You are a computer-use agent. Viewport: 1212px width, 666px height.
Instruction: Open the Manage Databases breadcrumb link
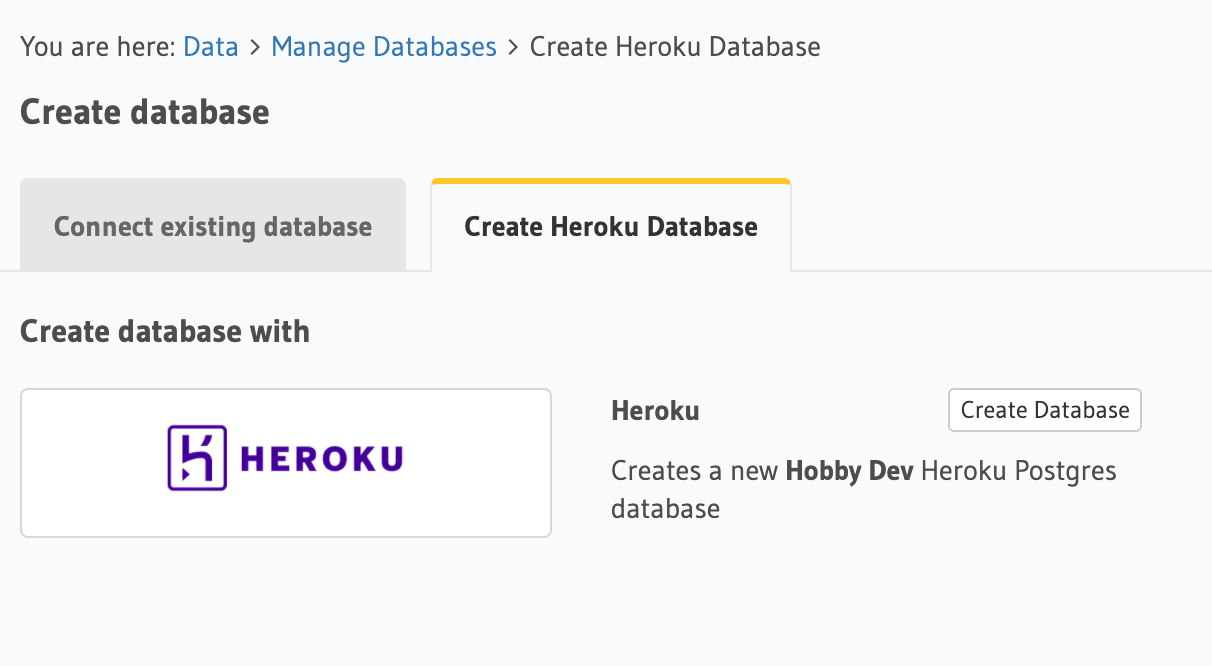click(384, 47)
